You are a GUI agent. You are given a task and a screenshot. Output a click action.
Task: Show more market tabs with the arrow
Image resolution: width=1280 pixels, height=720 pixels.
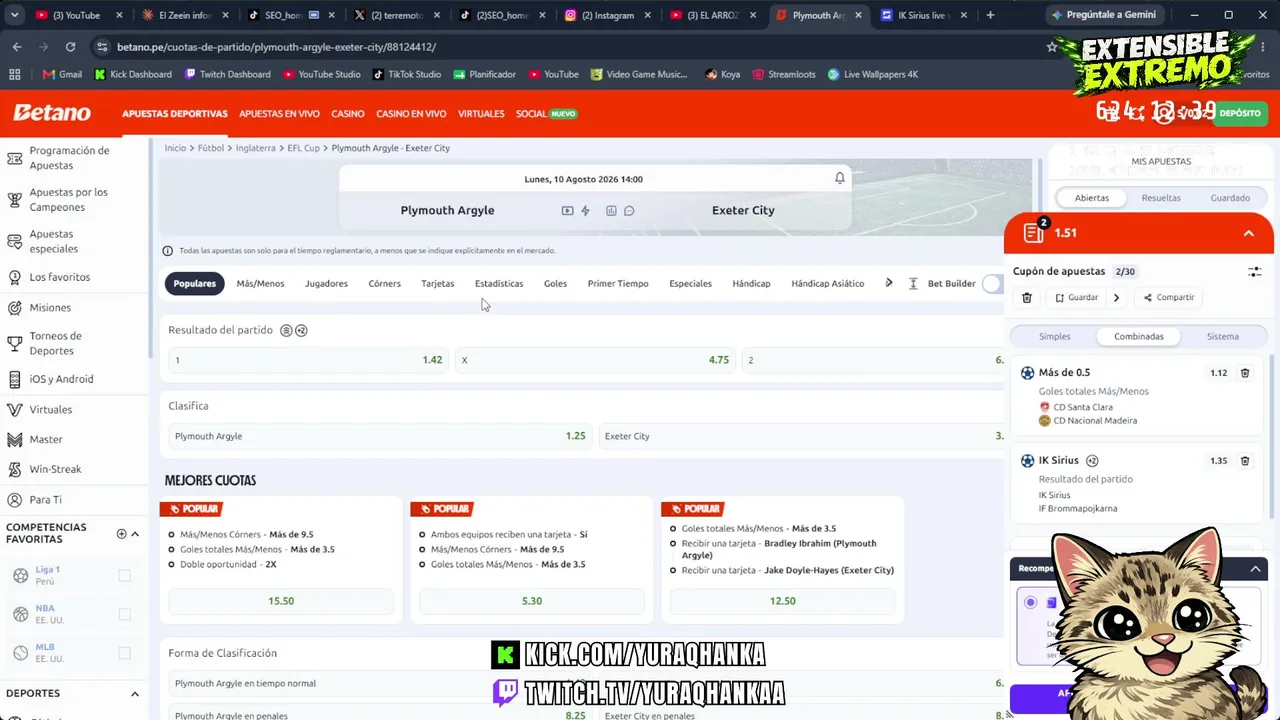(x=889, y=283)
